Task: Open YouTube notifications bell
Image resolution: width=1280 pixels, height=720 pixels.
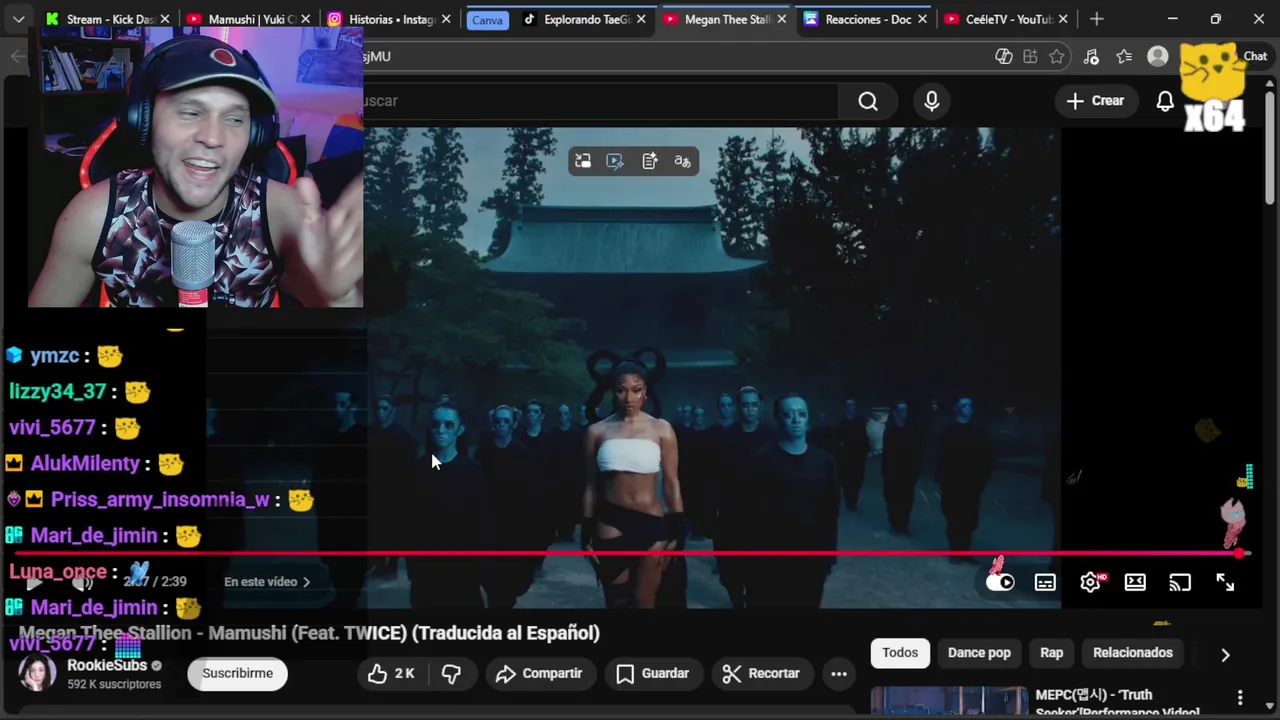Action: 1165,101
